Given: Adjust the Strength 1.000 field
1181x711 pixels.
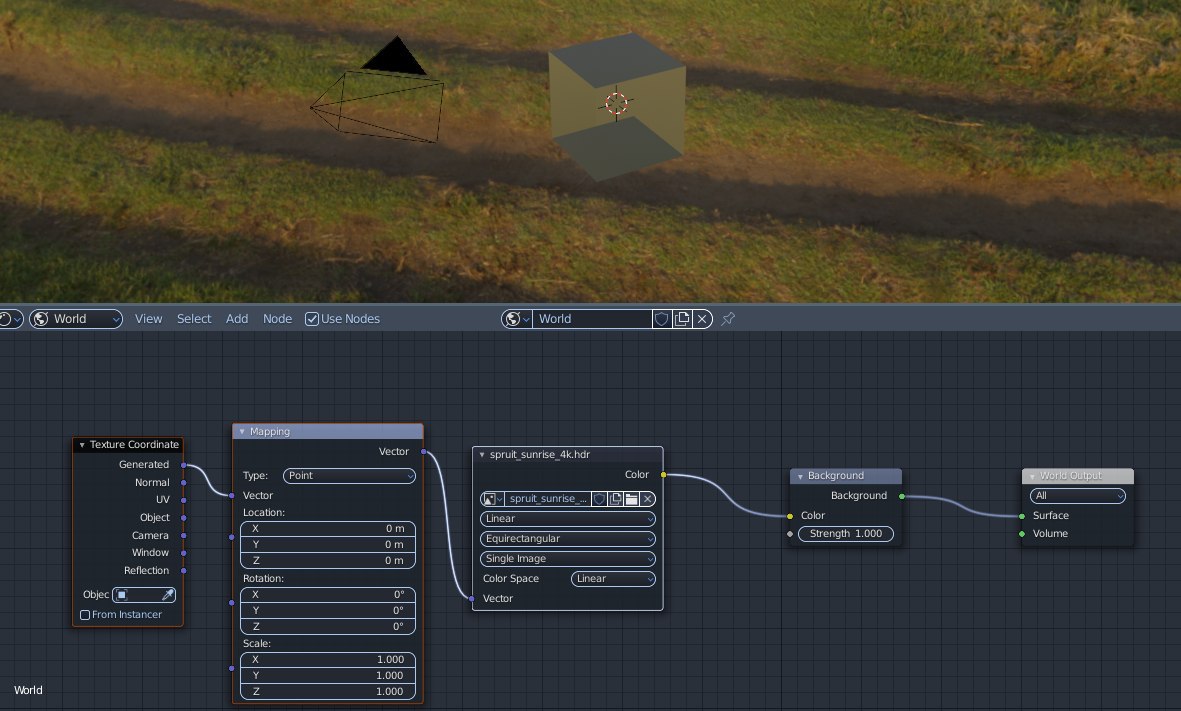Looking at the screenshot, I should click(846, 533).
